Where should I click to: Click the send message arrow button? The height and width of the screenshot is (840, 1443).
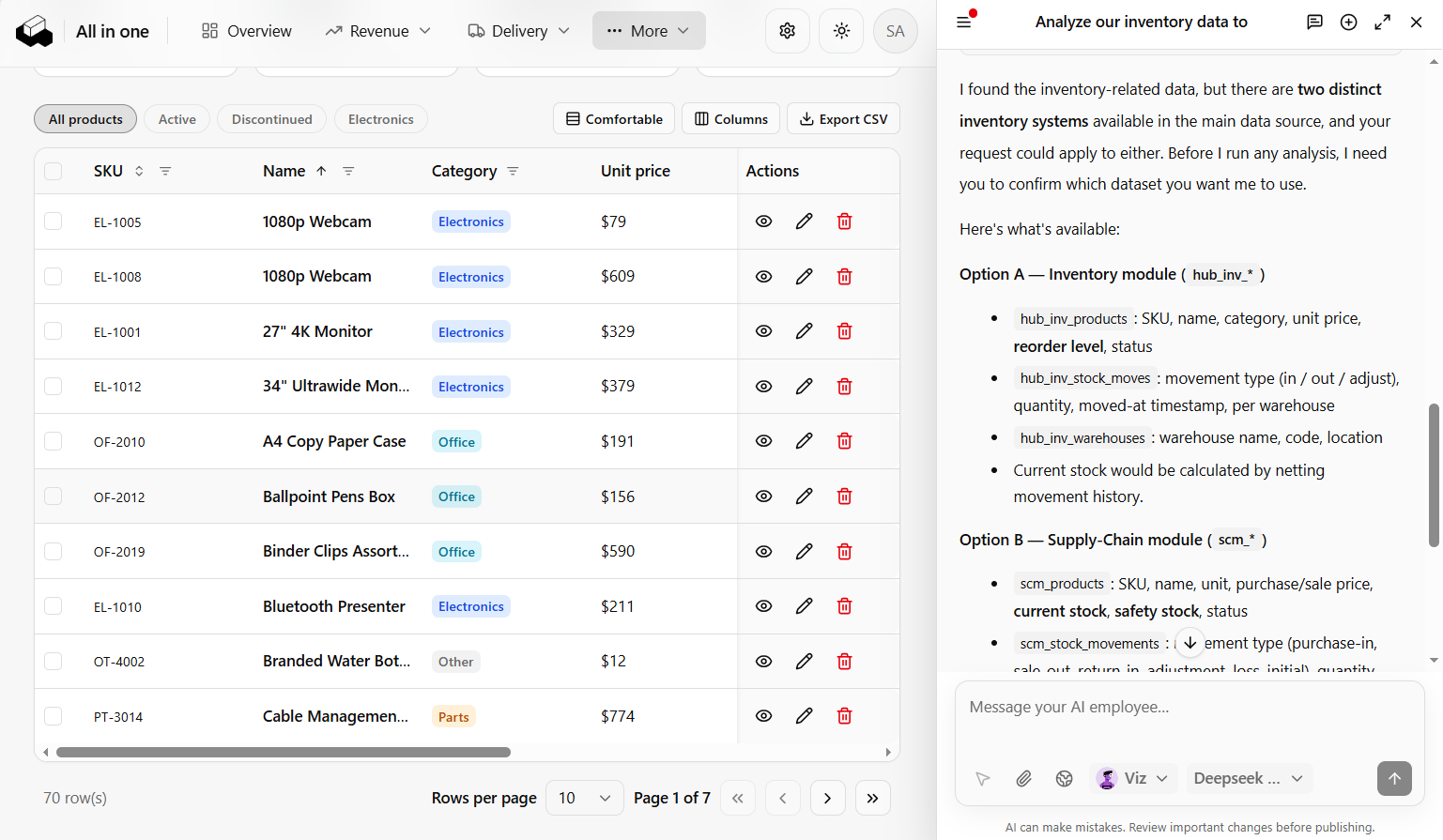click(1394, 778)
